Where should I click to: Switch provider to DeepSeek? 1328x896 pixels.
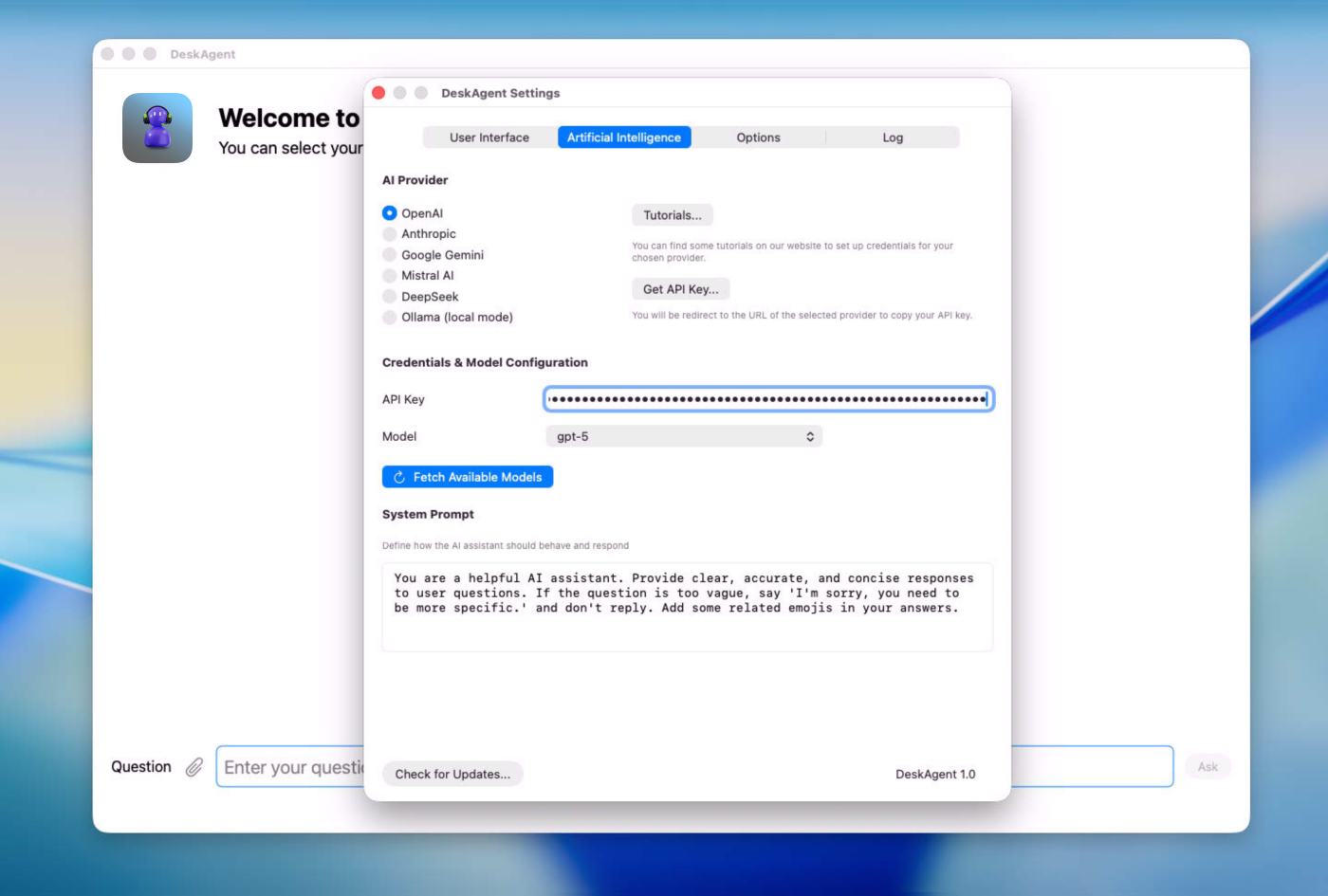(390, 297)
